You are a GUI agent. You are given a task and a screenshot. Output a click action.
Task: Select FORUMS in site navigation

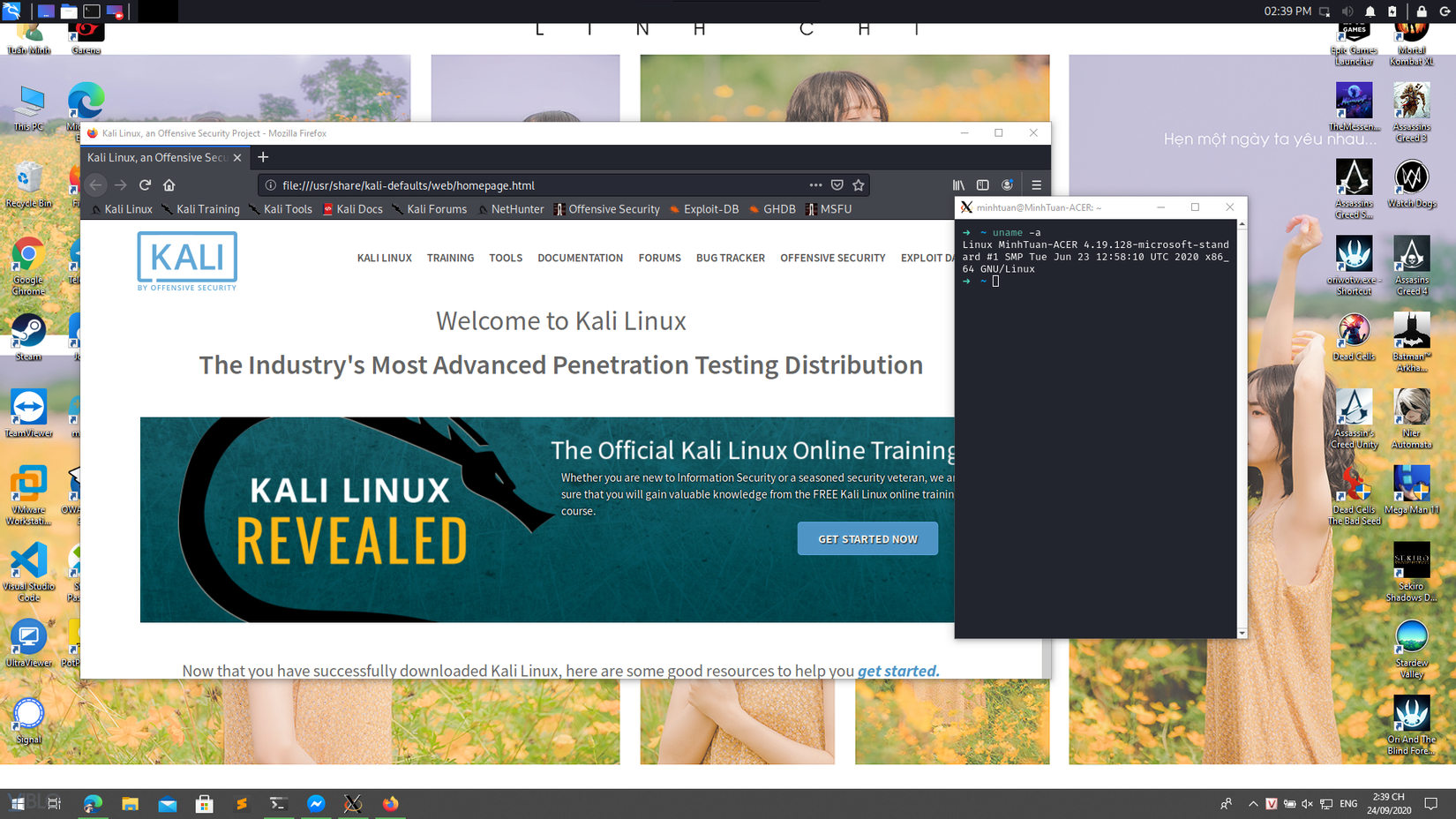[x=660, y=258]
